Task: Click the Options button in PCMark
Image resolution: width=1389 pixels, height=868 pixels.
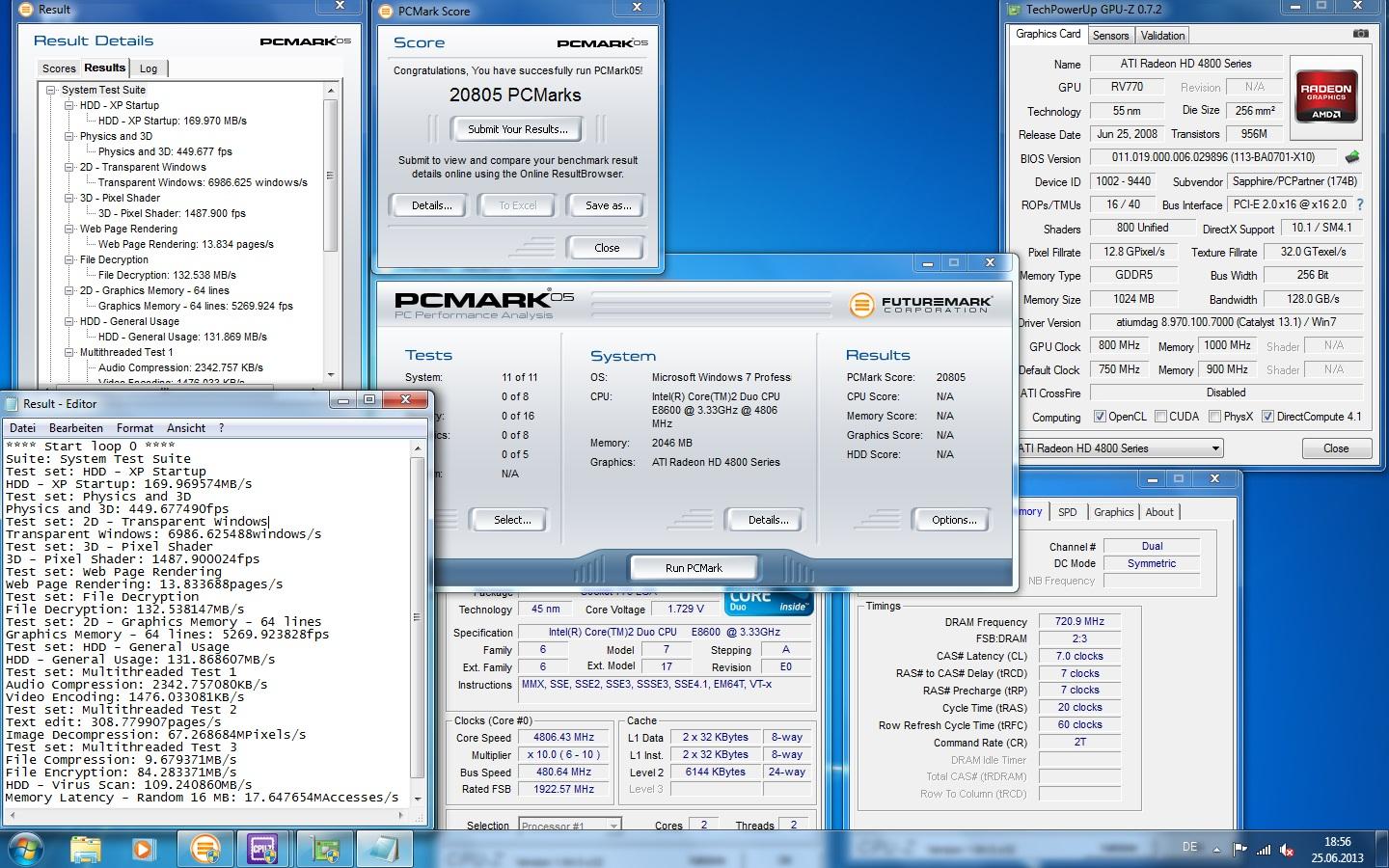Action: pos(954,520)
